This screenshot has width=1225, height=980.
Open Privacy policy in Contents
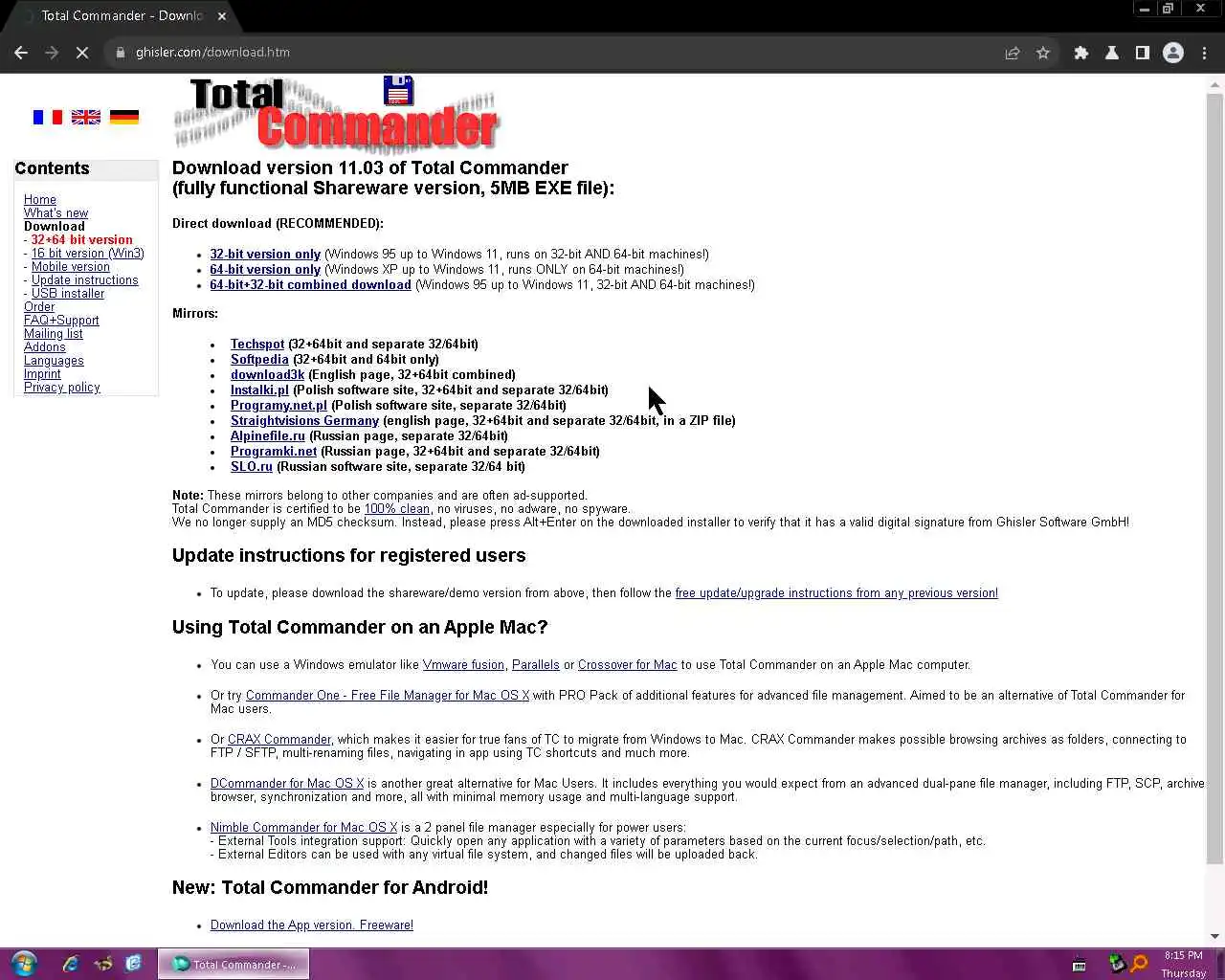point(62,387)
